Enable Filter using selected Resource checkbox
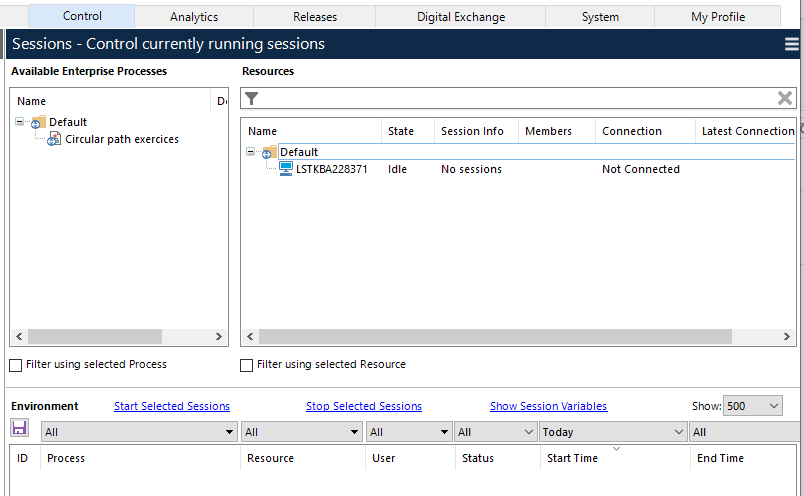Screen dimensions: 804x496 247,365
